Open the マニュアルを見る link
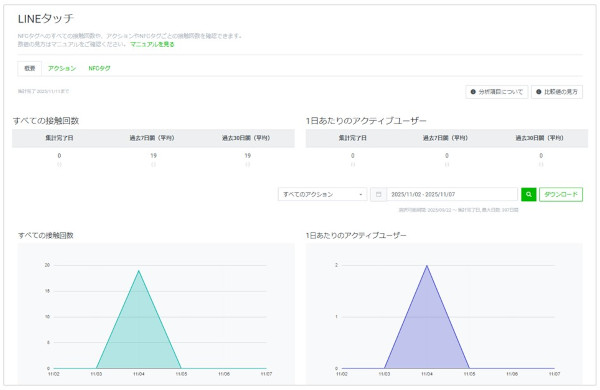This screenshot has height=390, width=600. point(152,44)
